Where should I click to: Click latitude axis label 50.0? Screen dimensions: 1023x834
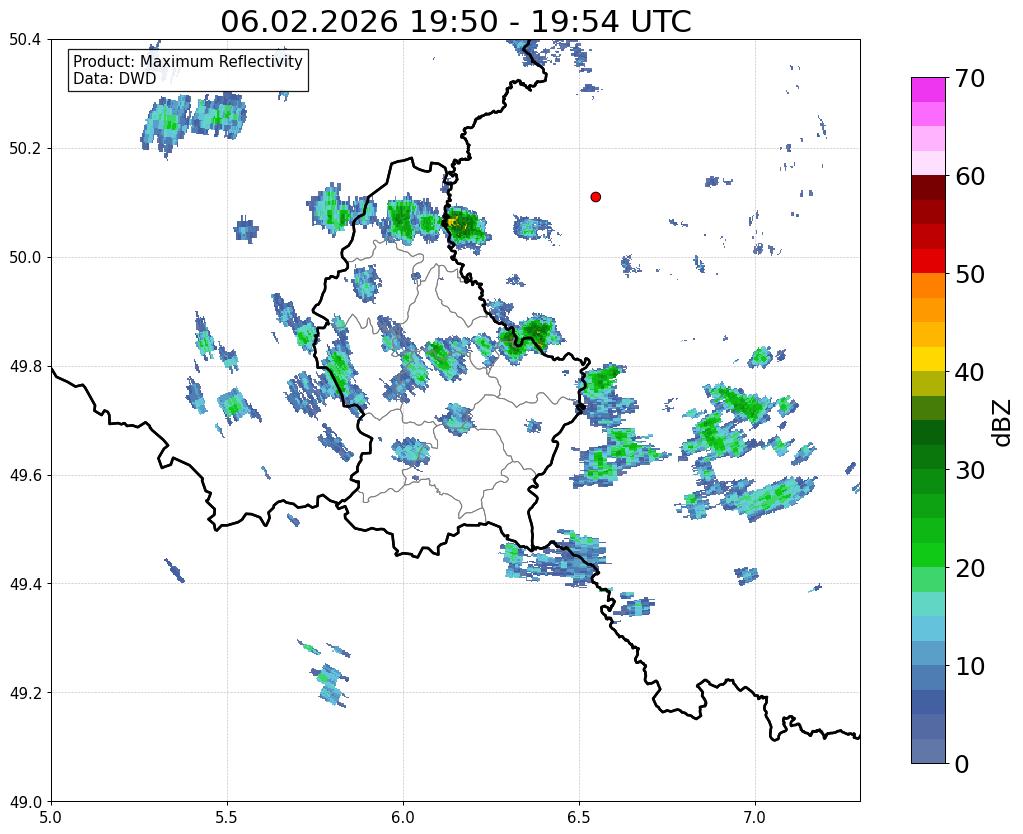(25, 258)
